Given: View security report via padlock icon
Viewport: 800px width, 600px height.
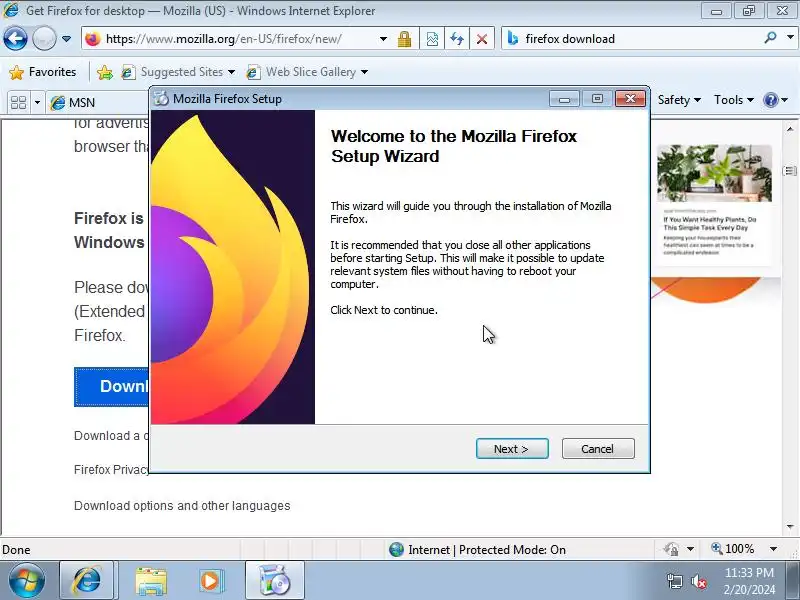Looking at the screenshot, I should [x=405, y=39].
